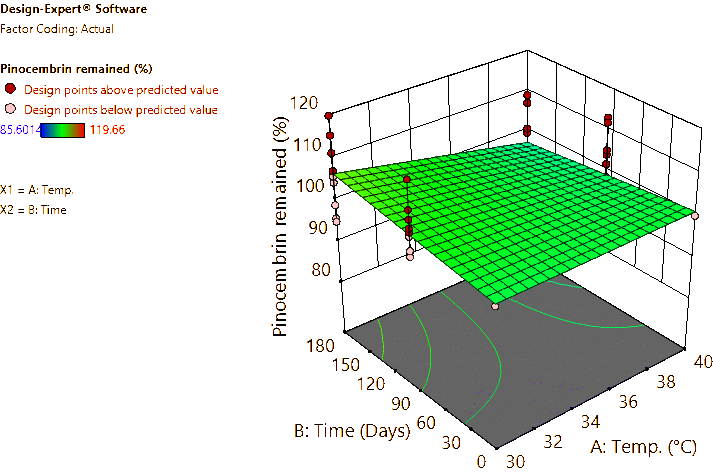
Task: Click the rainbow color gradient legend bar
Action: pyautogui.click(x=62, y=129)
